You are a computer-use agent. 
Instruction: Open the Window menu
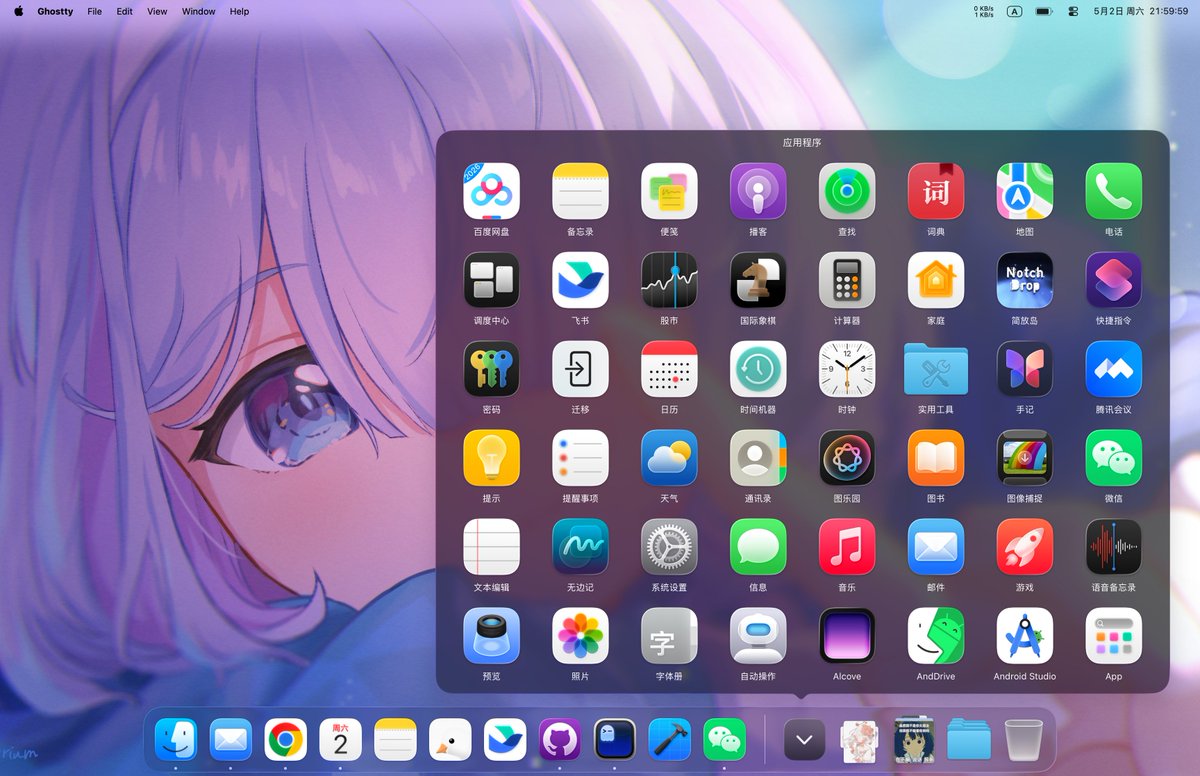198,11
